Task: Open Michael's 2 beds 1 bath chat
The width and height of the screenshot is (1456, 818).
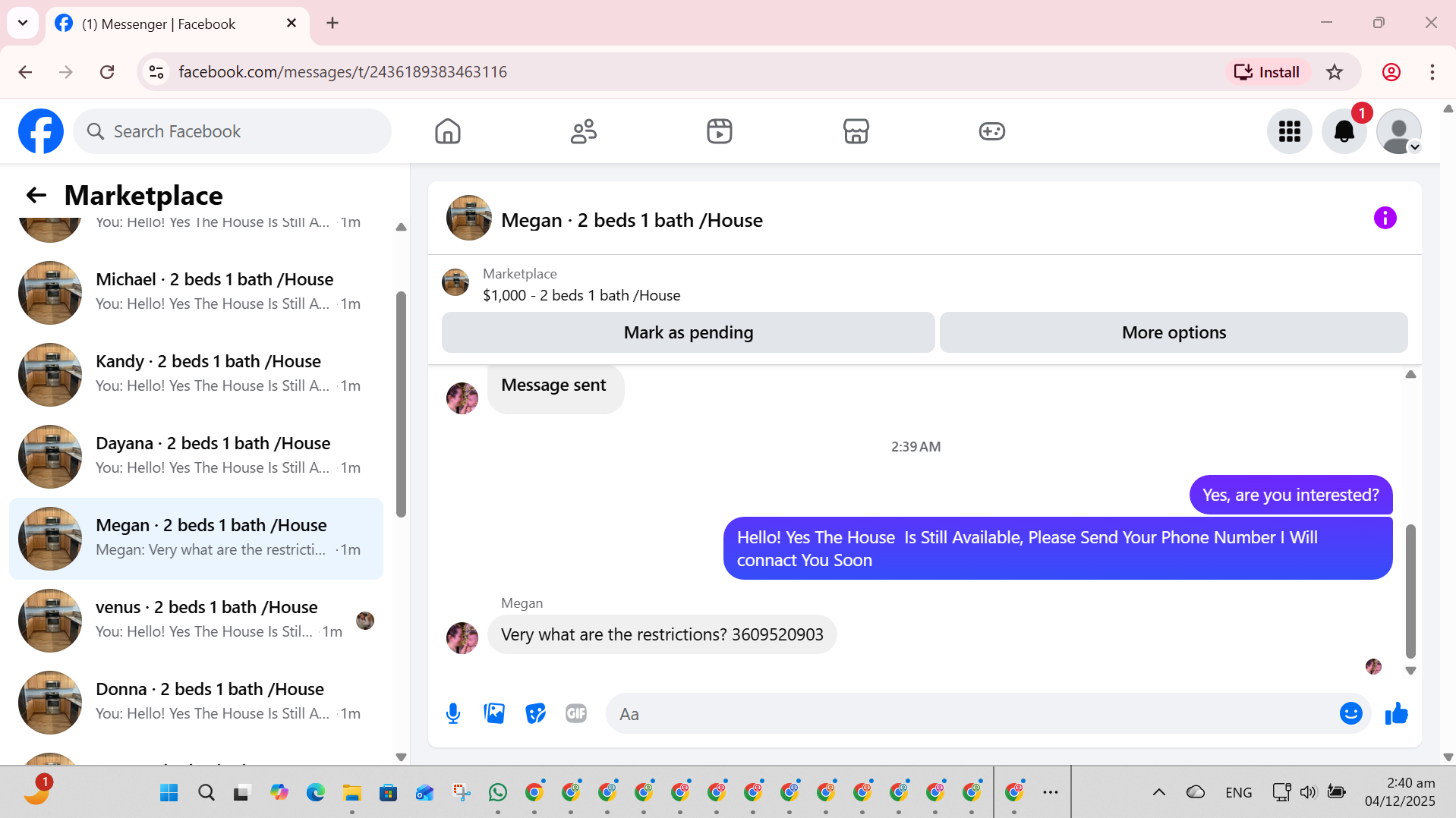Action: 196,292
